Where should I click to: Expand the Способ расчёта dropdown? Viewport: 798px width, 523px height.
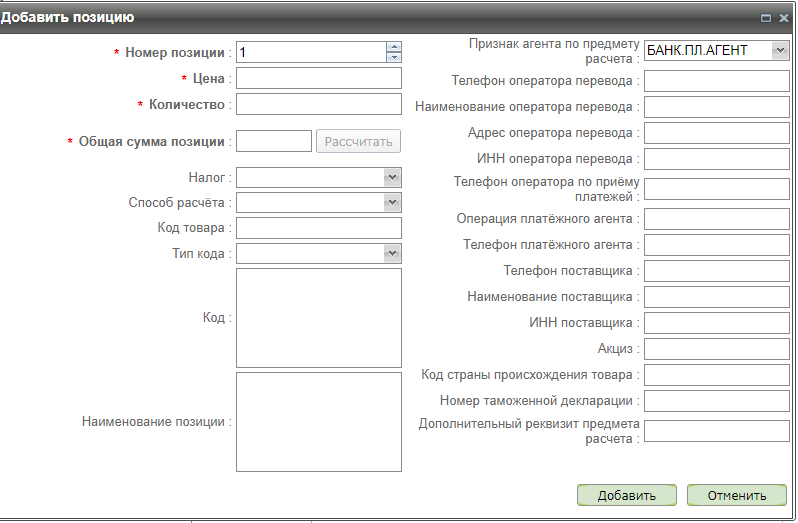pyautogui.click(x=392, y=203)
